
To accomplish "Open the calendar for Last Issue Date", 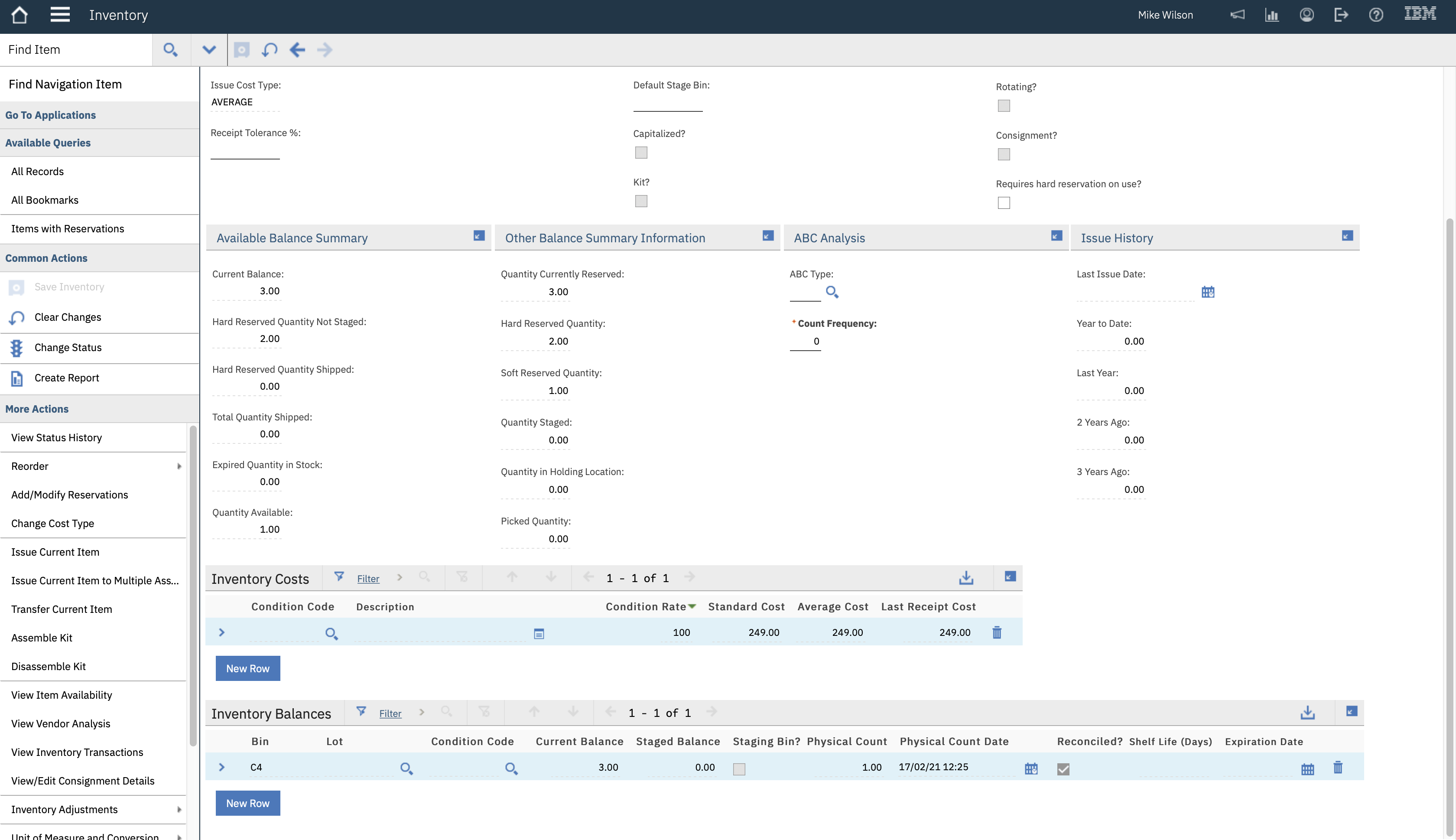I will point(1209,292).
